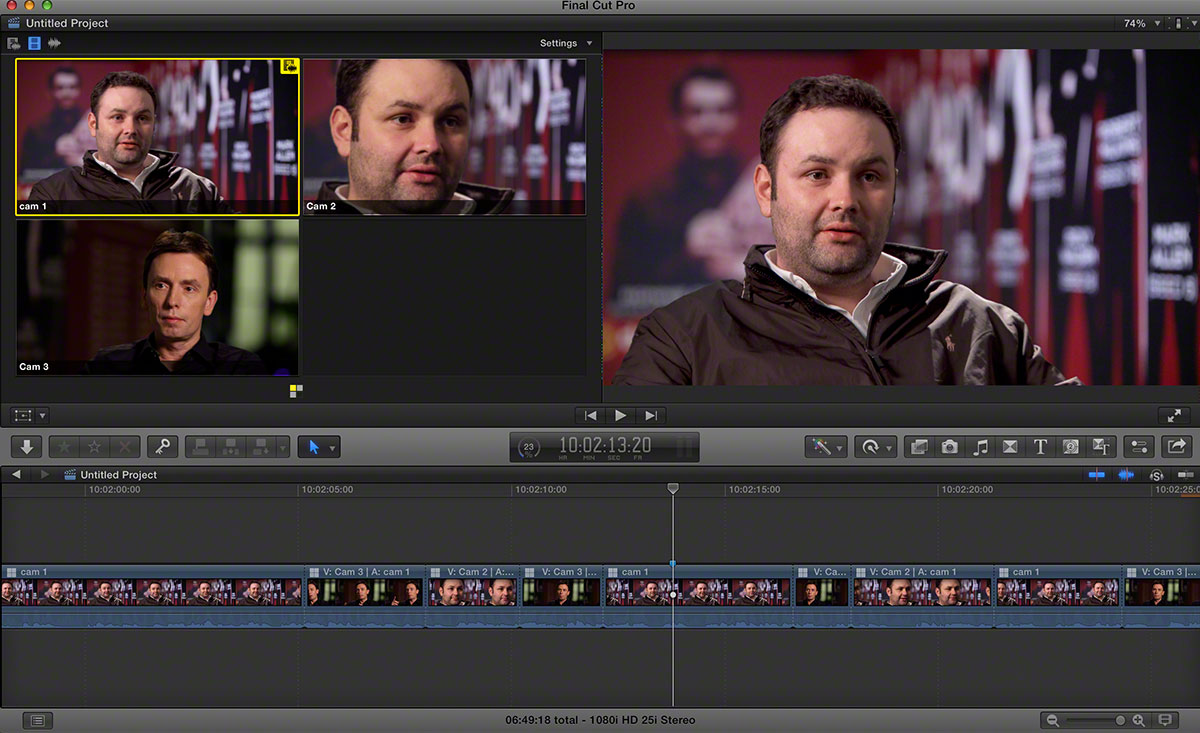Click the Import Media down-arrow button
Viewport: 1200px width, 733px height.
(26, 447)
